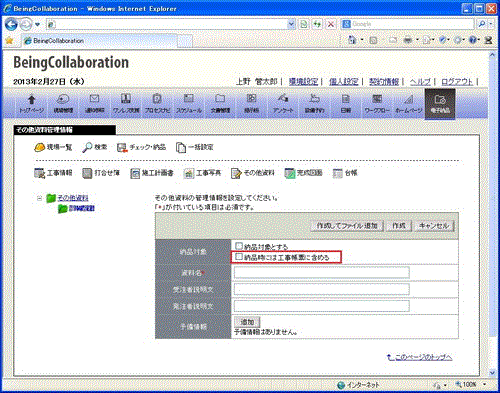This screenshot has height=393, width=500.
Task: Click the scroll up arrow of the page scrollbar
Action: (x=492, y=55)
